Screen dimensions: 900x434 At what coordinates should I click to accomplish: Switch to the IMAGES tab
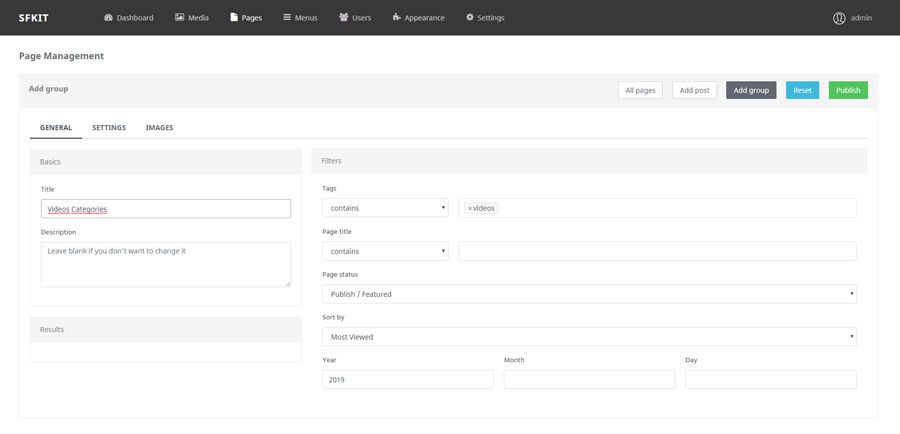[x=159, y=128]
